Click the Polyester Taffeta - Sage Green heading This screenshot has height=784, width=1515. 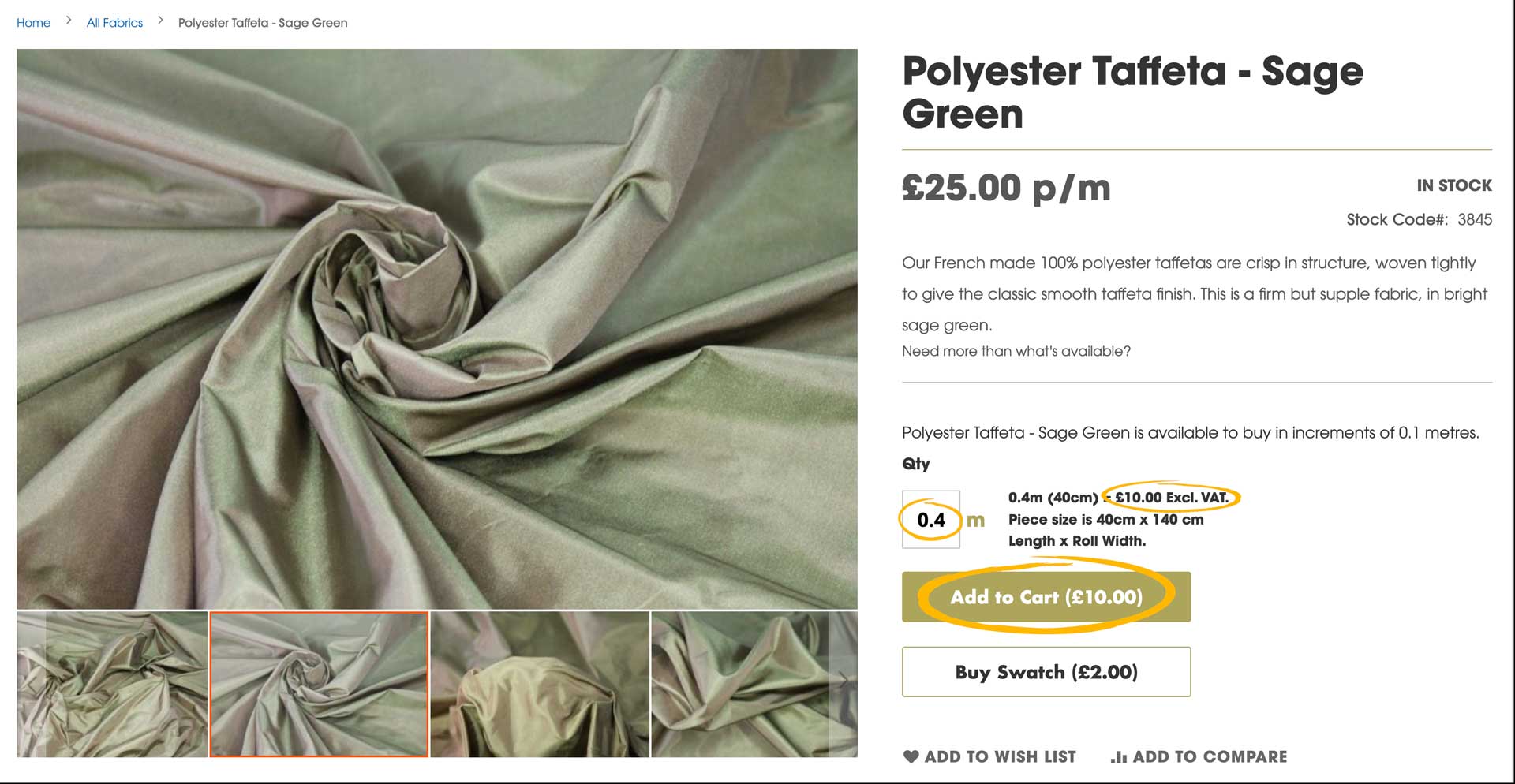pyautogui.click(x=1132, y=92)
